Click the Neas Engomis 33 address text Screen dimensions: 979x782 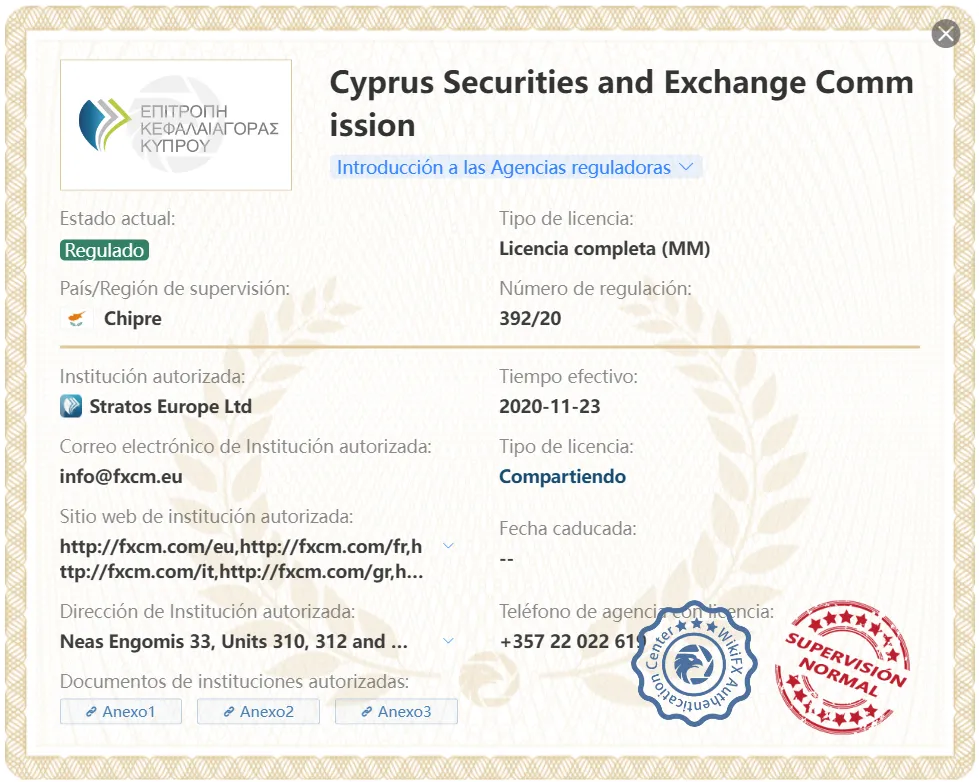coord(234,641)
